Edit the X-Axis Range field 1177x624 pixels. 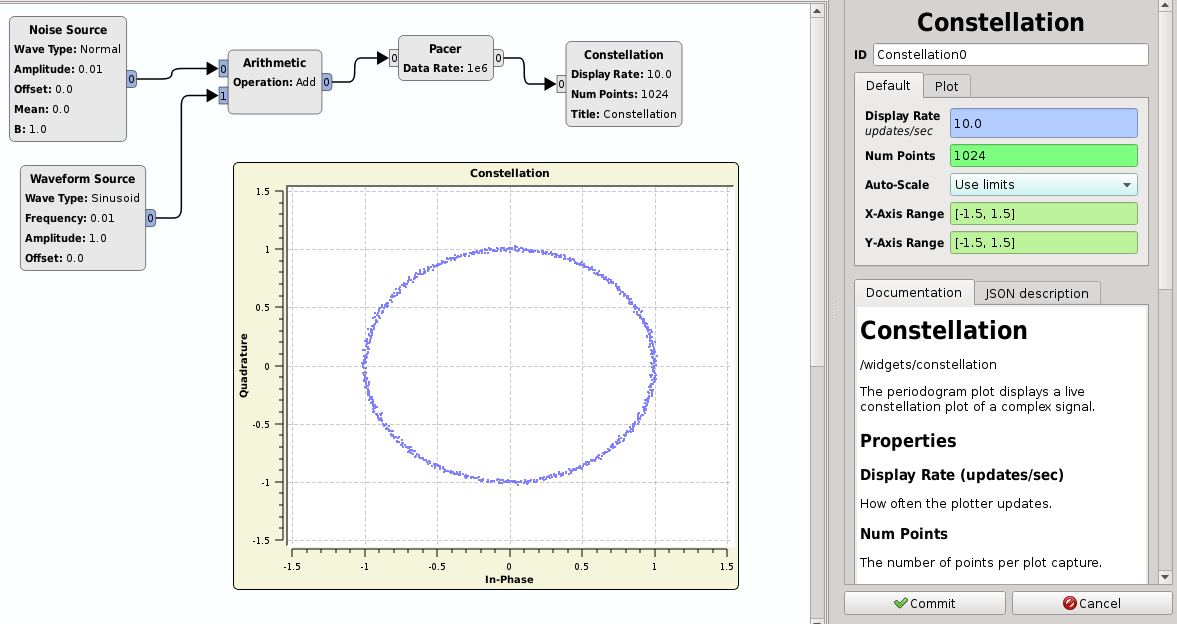(x=1043, y=214)
